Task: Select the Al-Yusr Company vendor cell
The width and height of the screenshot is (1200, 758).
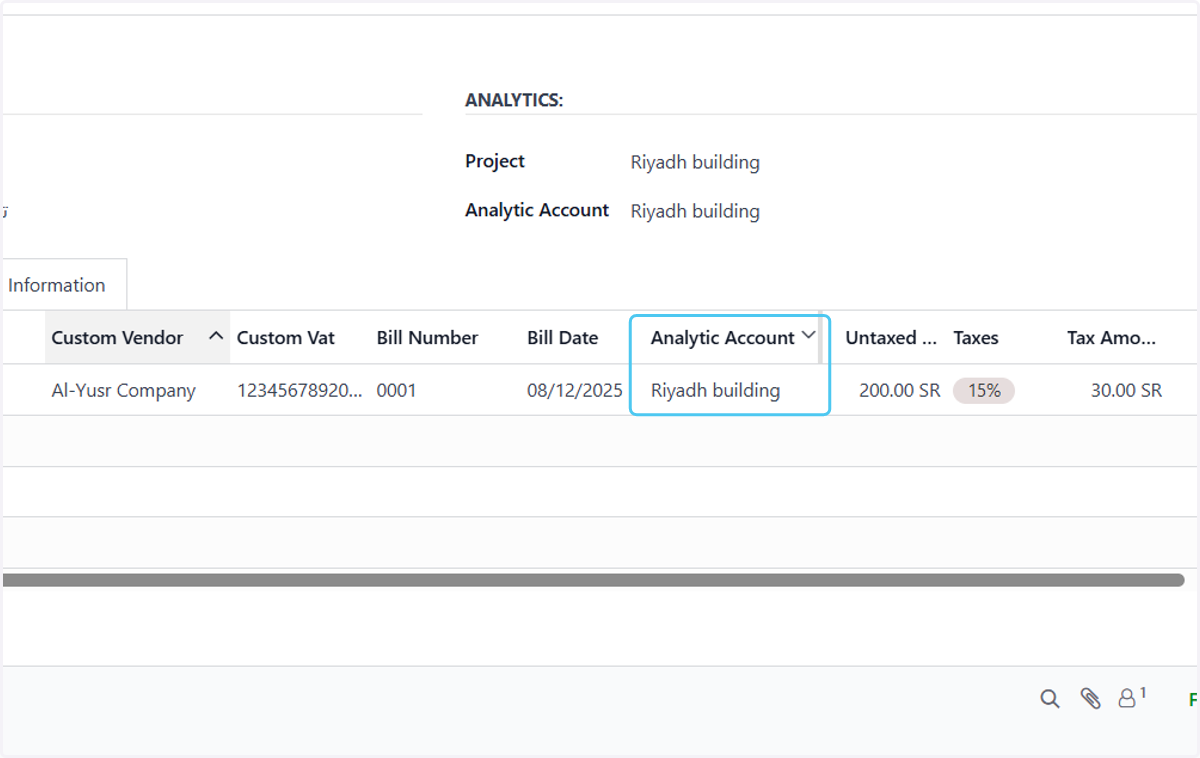Action: 124,391
